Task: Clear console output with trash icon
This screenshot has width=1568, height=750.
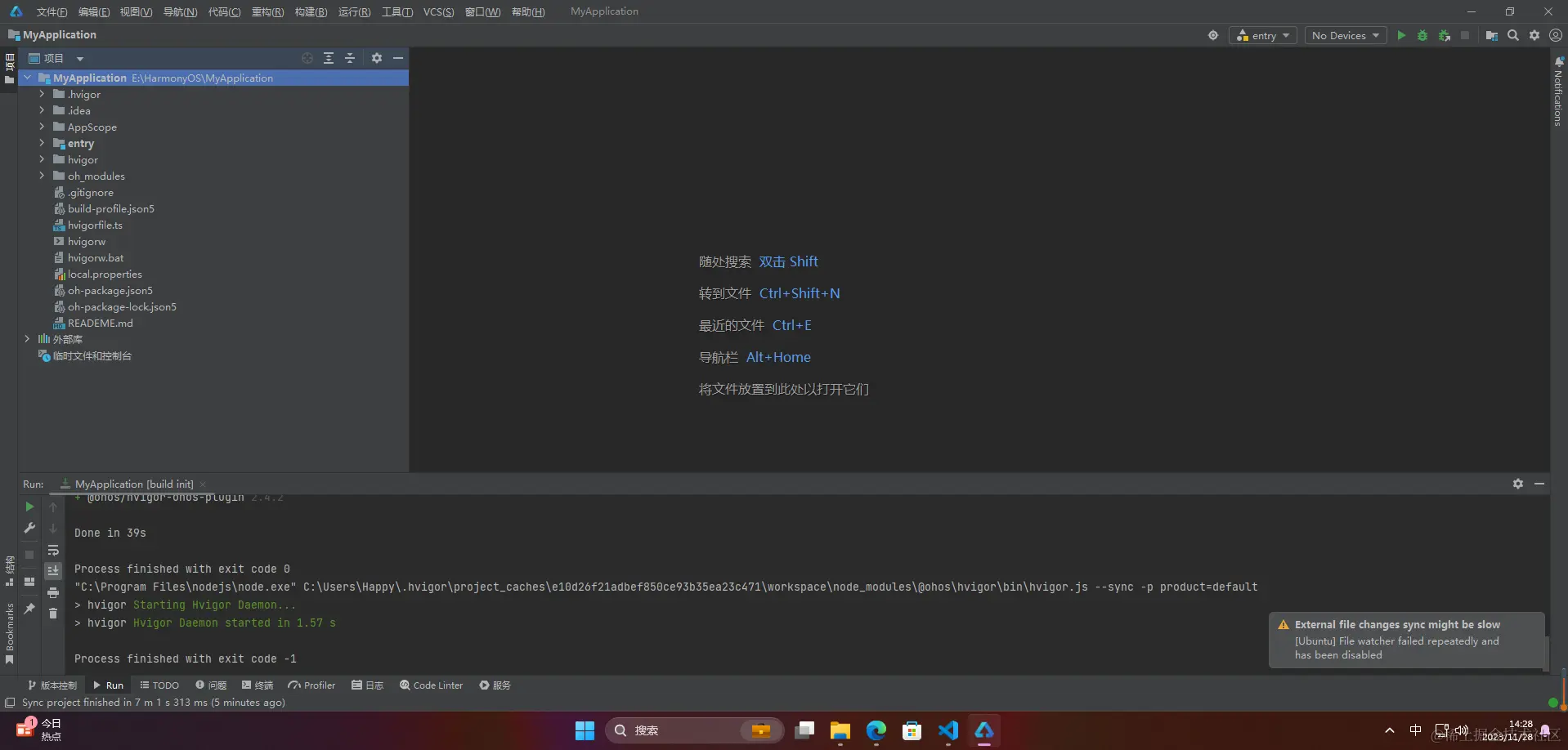Action: point(53,614)
